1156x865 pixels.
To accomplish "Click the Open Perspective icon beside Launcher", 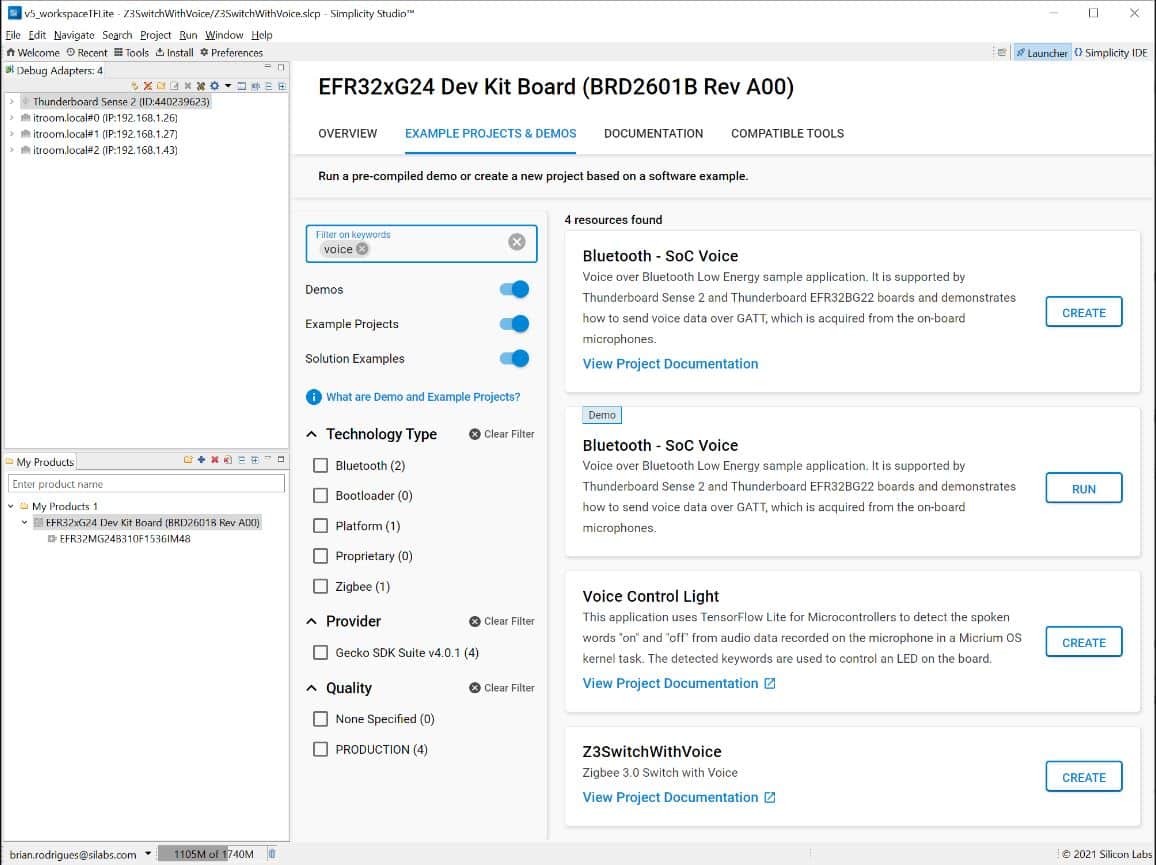I will click(x=1001, y=52).
